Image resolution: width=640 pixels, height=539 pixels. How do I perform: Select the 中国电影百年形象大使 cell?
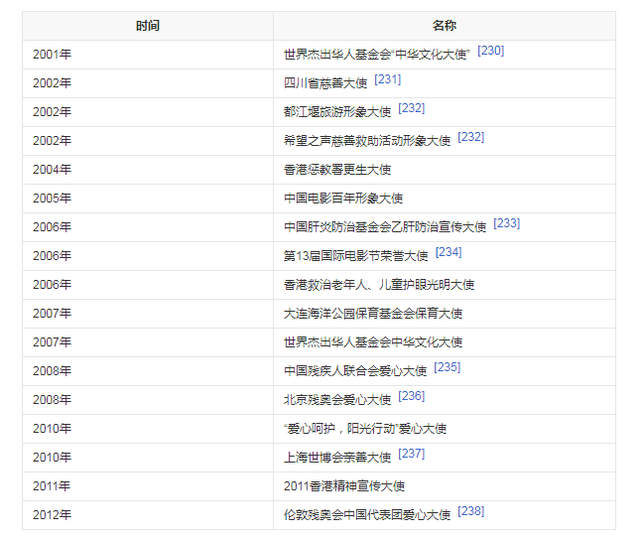point(343,198)
